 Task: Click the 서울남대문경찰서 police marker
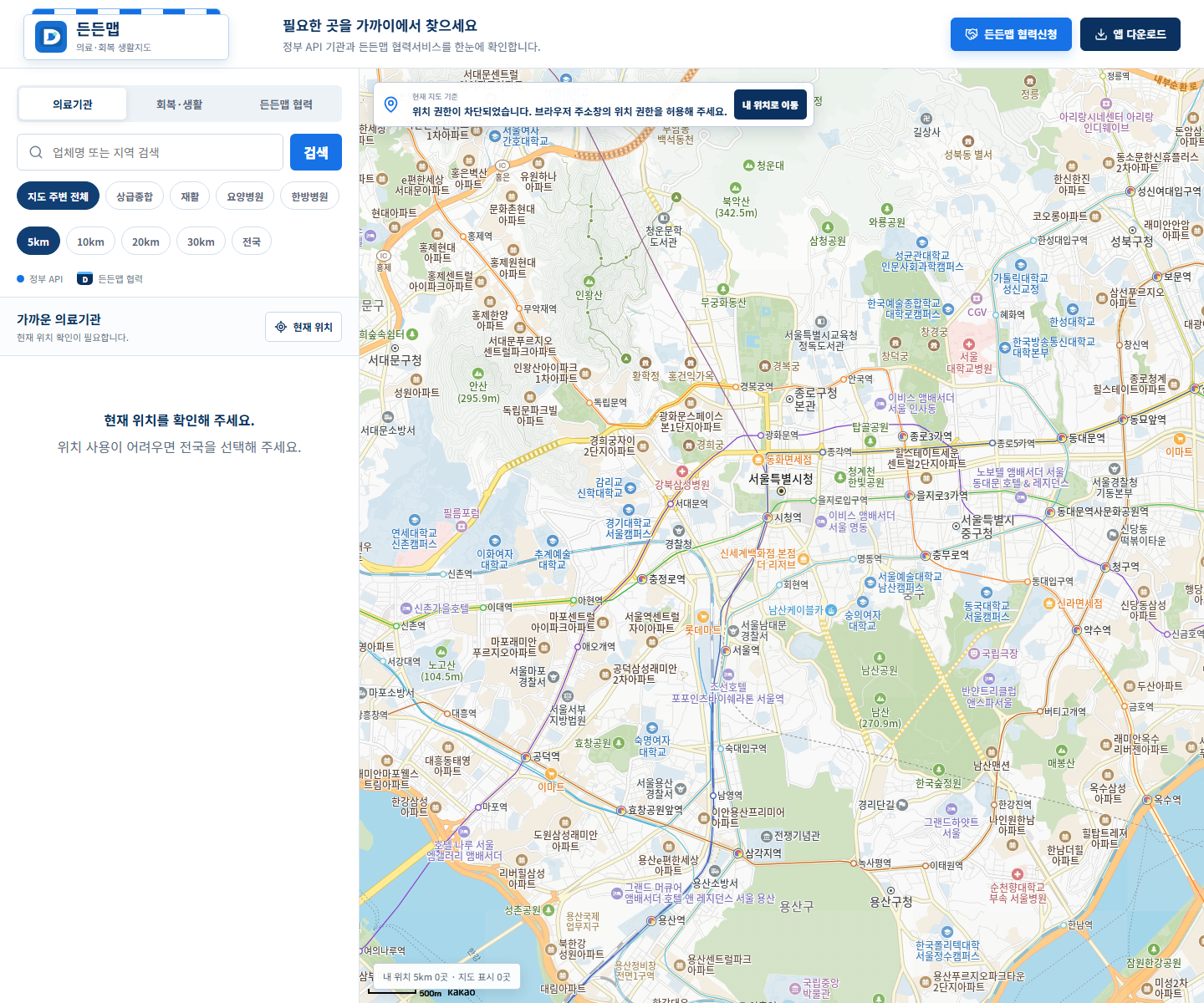(x=733, y=630)
